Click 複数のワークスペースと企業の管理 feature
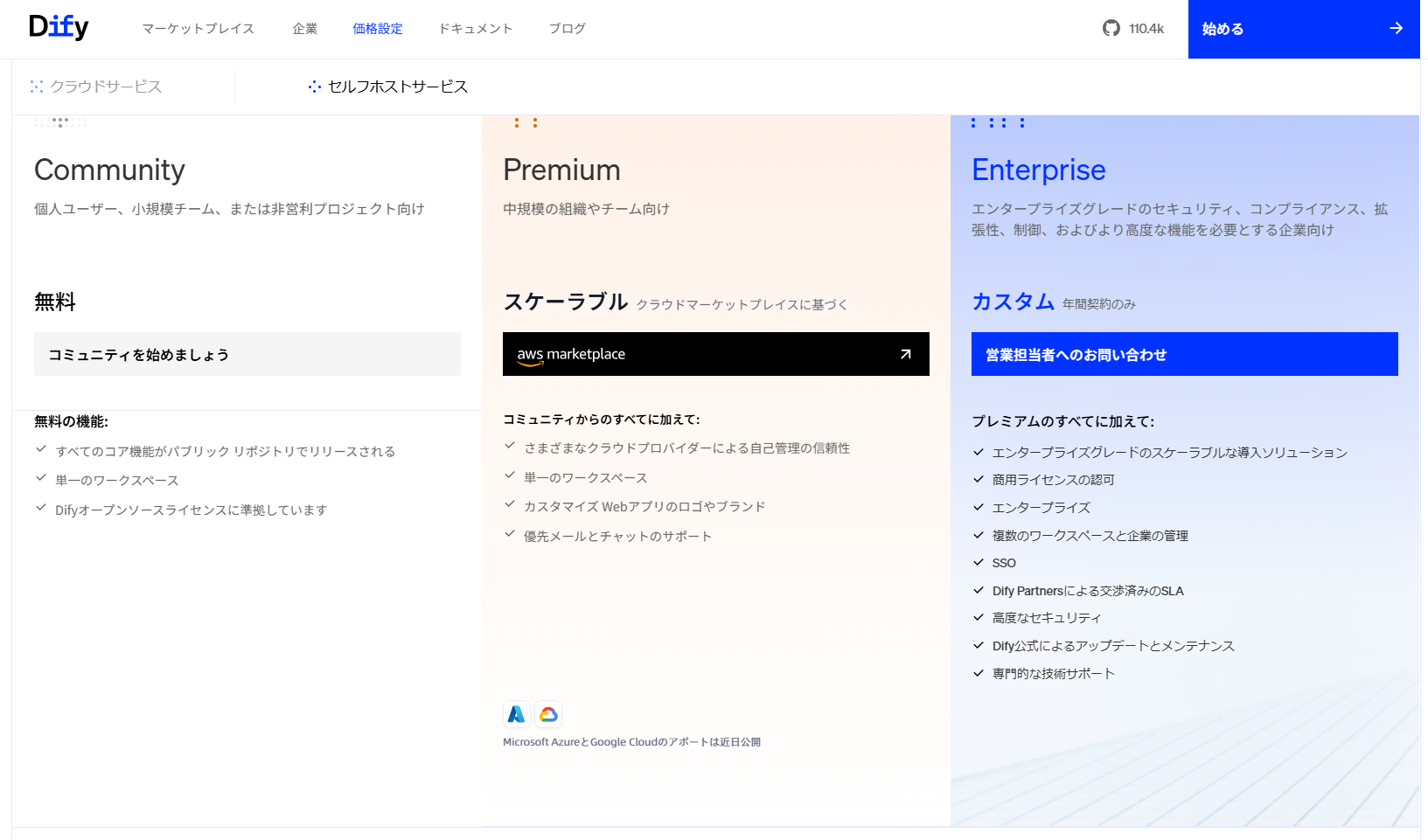 pos(1090,536)
